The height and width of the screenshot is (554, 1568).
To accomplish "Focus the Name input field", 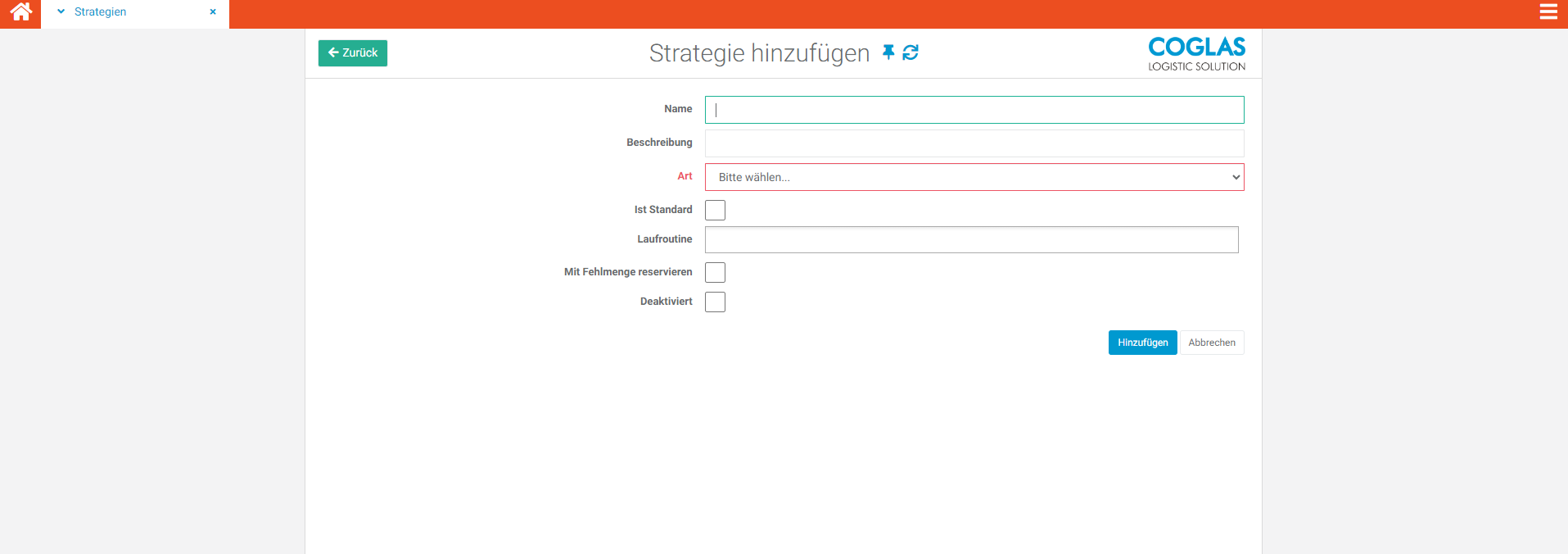I will [974, 110].
